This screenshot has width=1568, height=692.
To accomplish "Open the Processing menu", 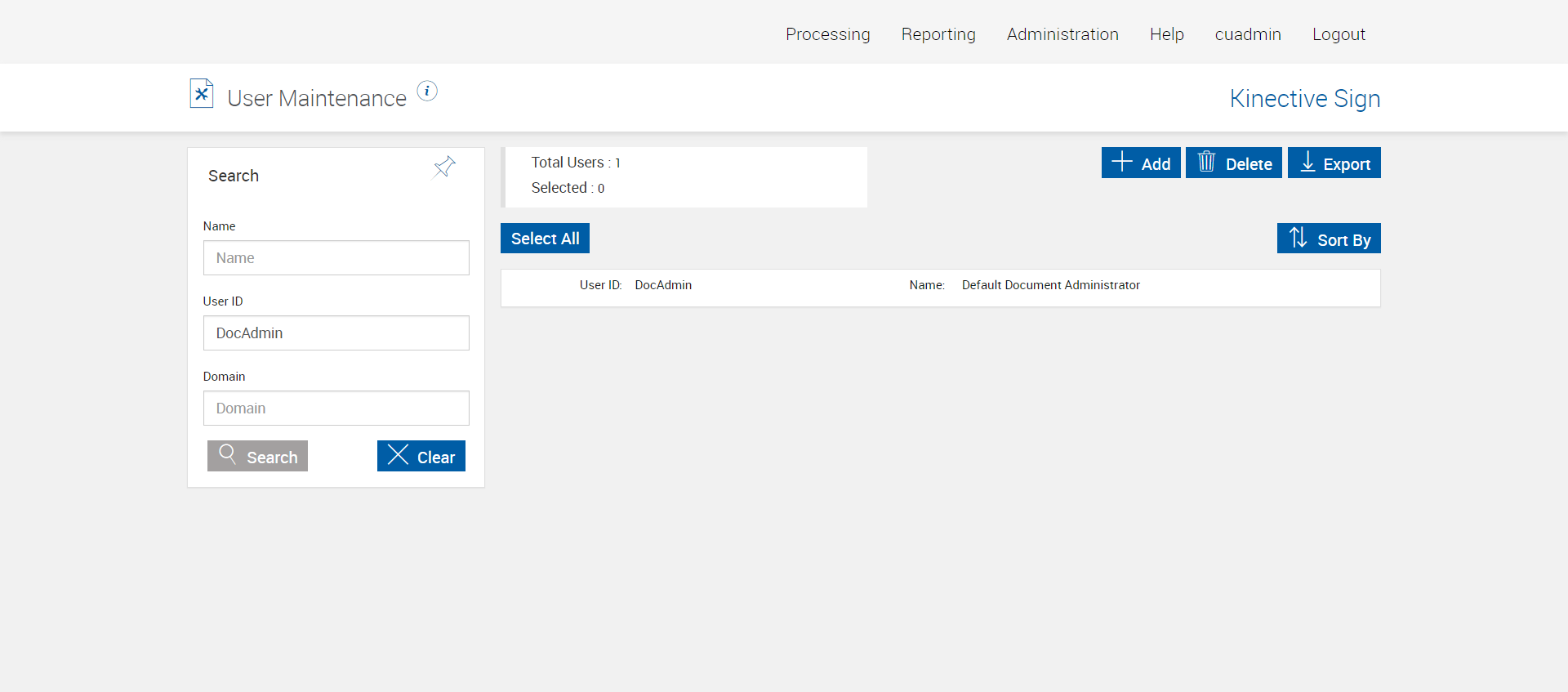I will pyautogui.click(x=827, y=34).
